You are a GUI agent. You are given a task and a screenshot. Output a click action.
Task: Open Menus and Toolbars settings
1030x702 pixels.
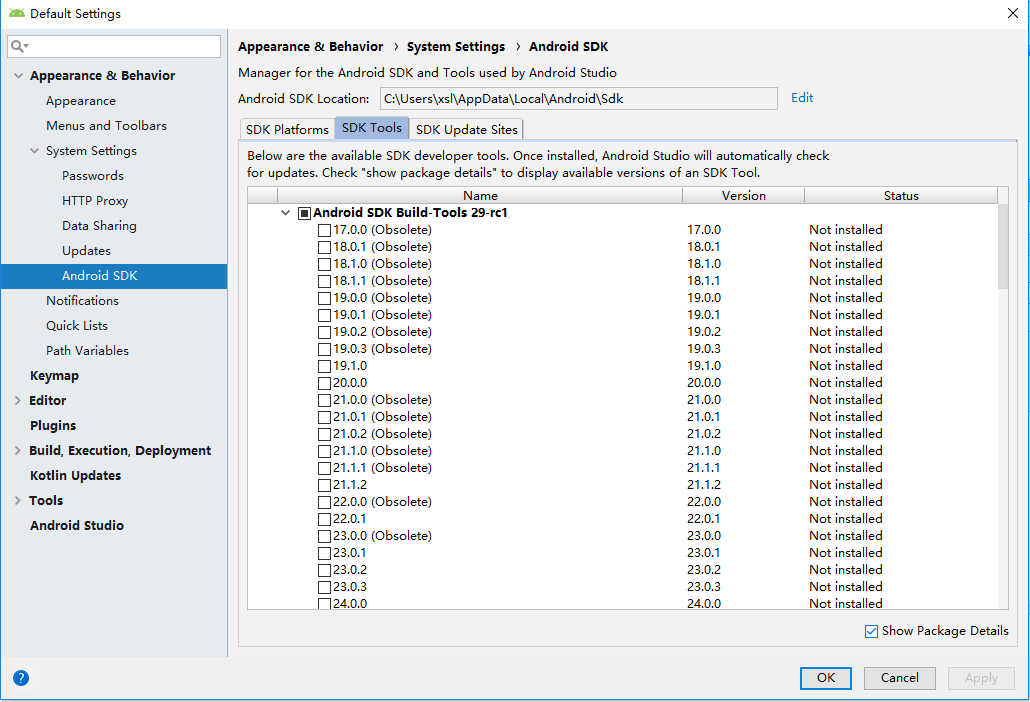tap(106, 125)
